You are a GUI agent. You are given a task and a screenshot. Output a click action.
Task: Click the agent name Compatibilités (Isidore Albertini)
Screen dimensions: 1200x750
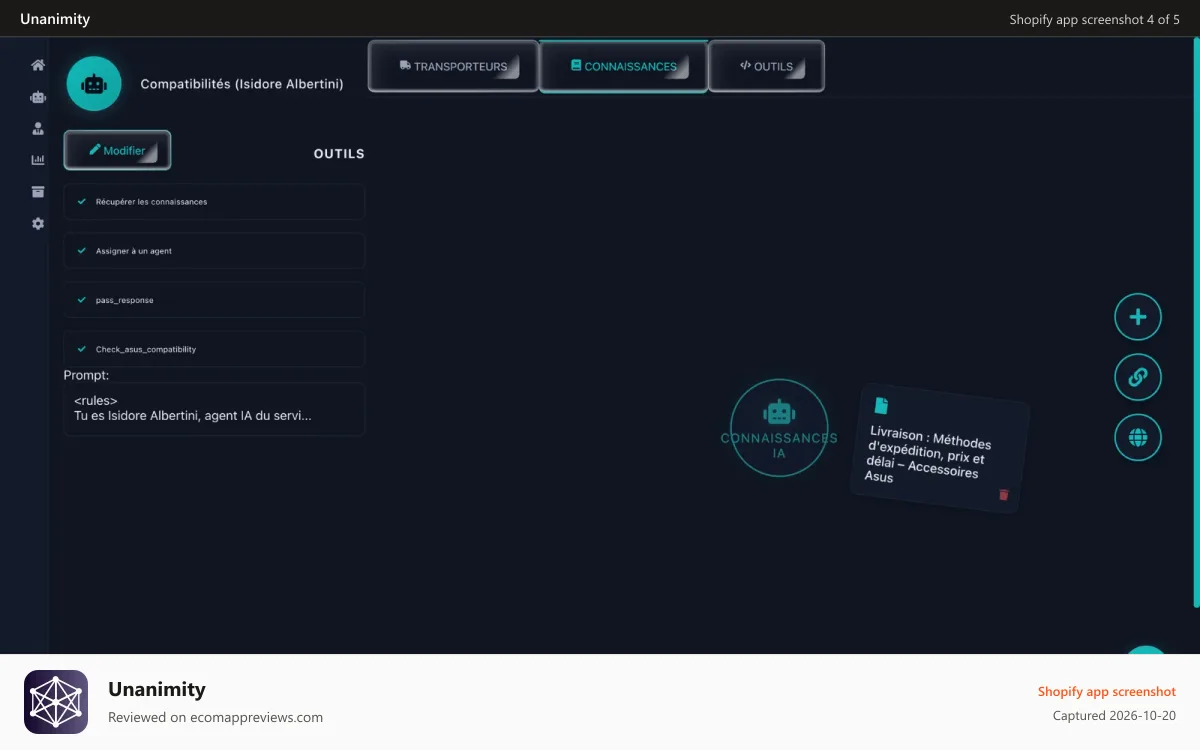click(x=242, y=84)
